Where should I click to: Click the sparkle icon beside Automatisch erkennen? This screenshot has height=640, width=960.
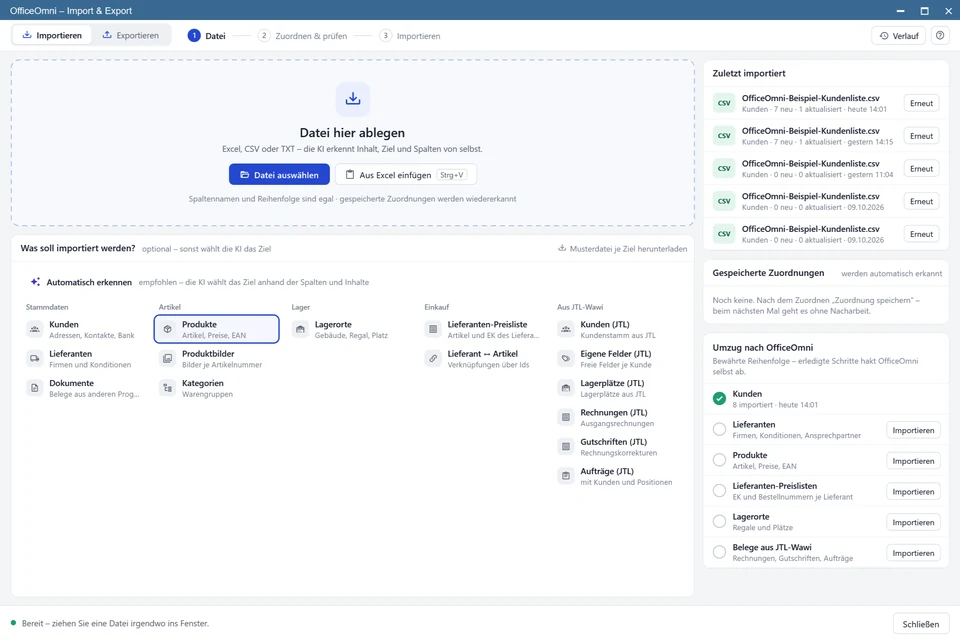(x=35, y=282)
